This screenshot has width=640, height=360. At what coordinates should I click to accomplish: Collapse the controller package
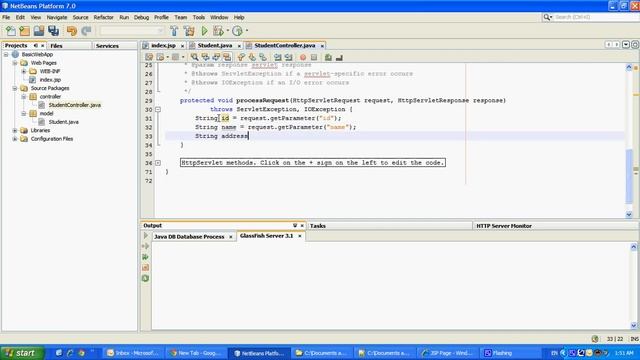coord(24,97)
